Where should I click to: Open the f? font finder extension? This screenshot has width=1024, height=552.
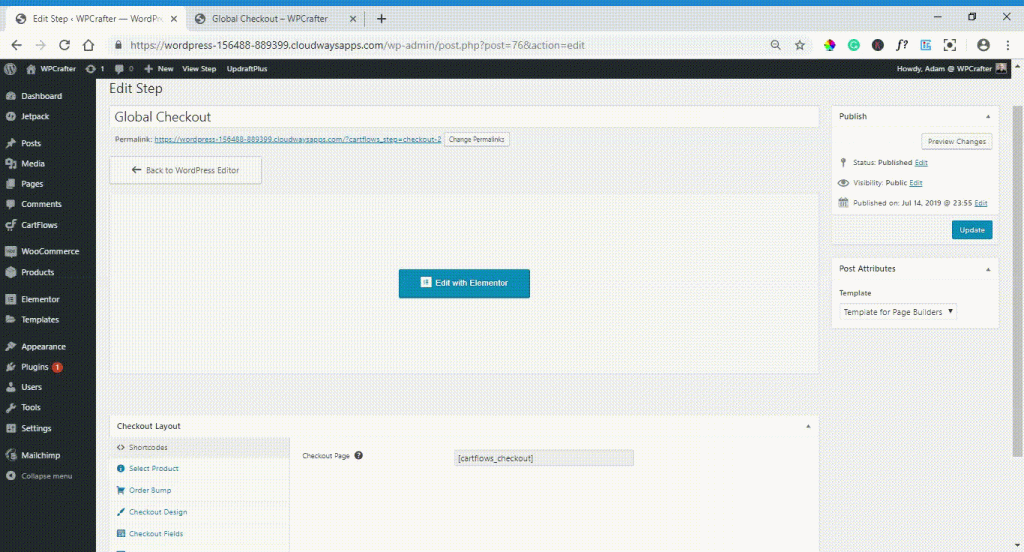pos(902,45)
